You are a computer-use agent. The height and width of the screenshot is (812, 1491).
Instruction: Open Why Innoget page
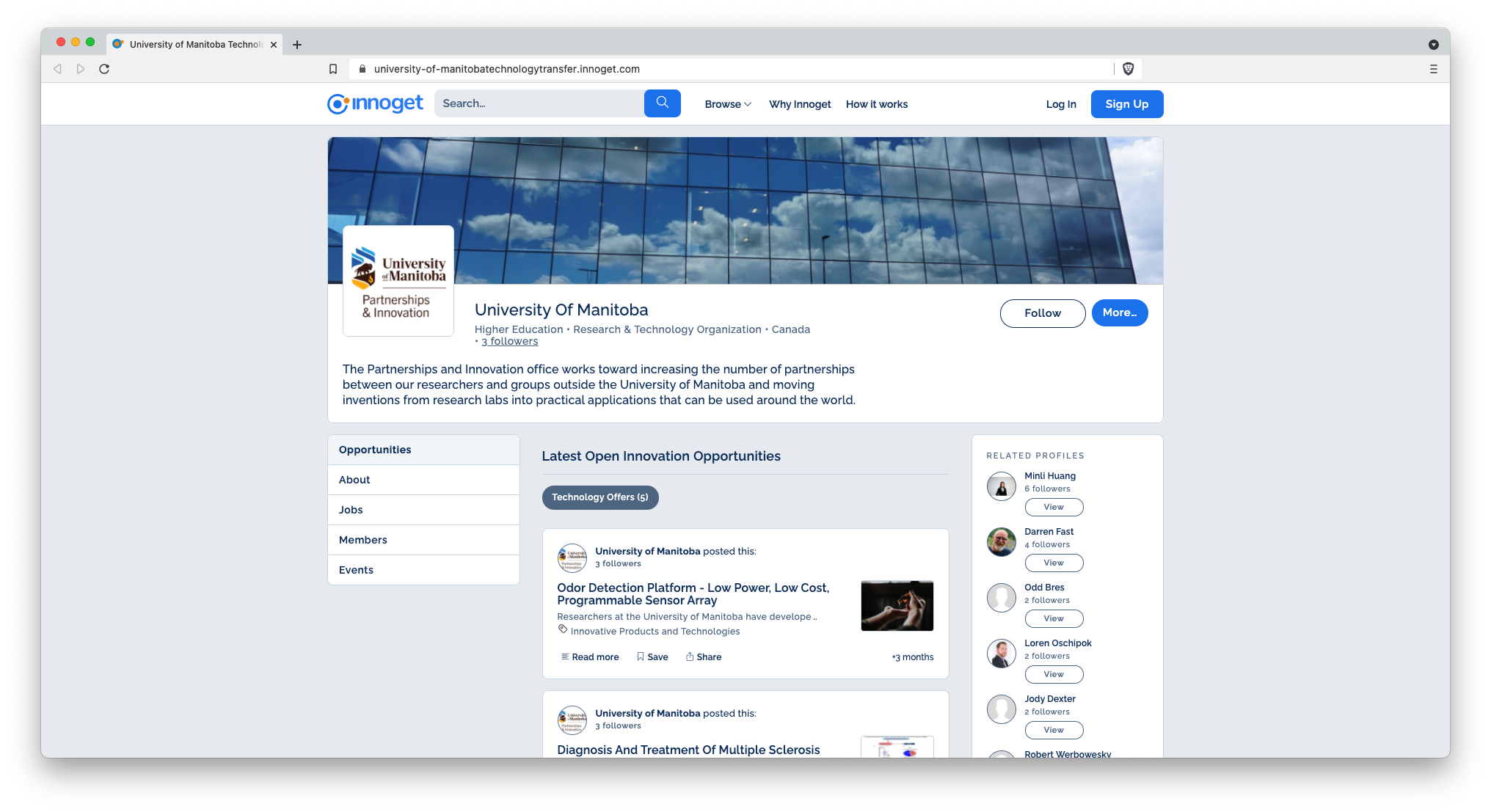pyautogui.click(x=800, y=104)
